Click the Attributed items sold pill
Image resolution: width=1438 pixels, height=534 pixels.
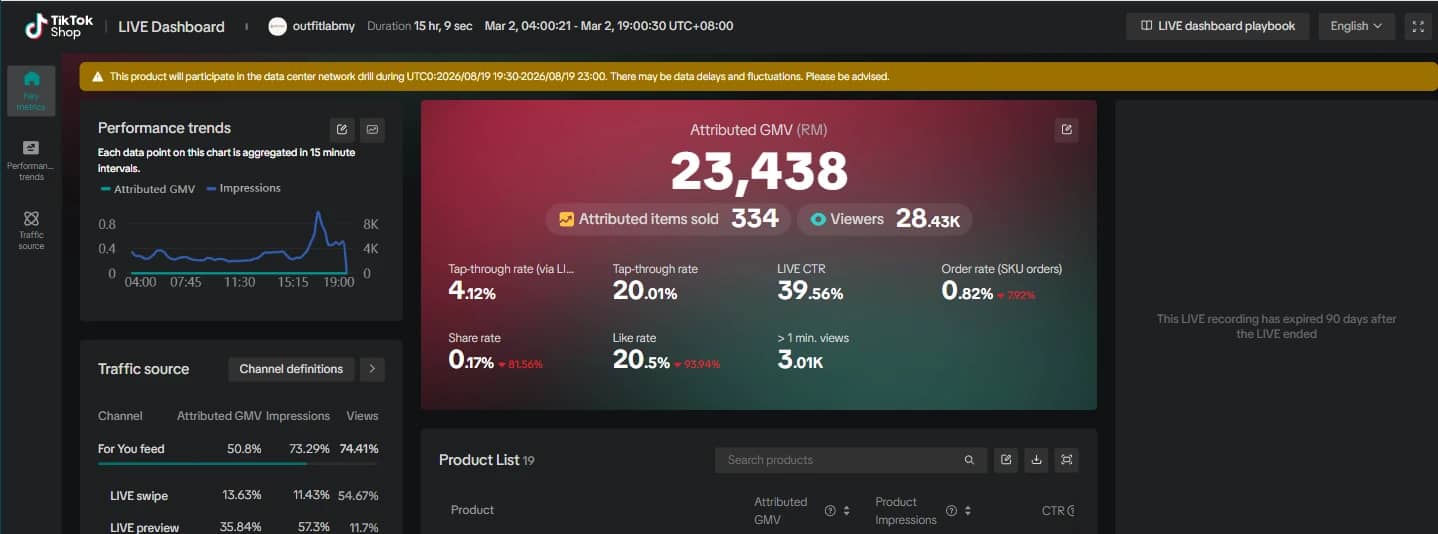(x=668, y=219)
